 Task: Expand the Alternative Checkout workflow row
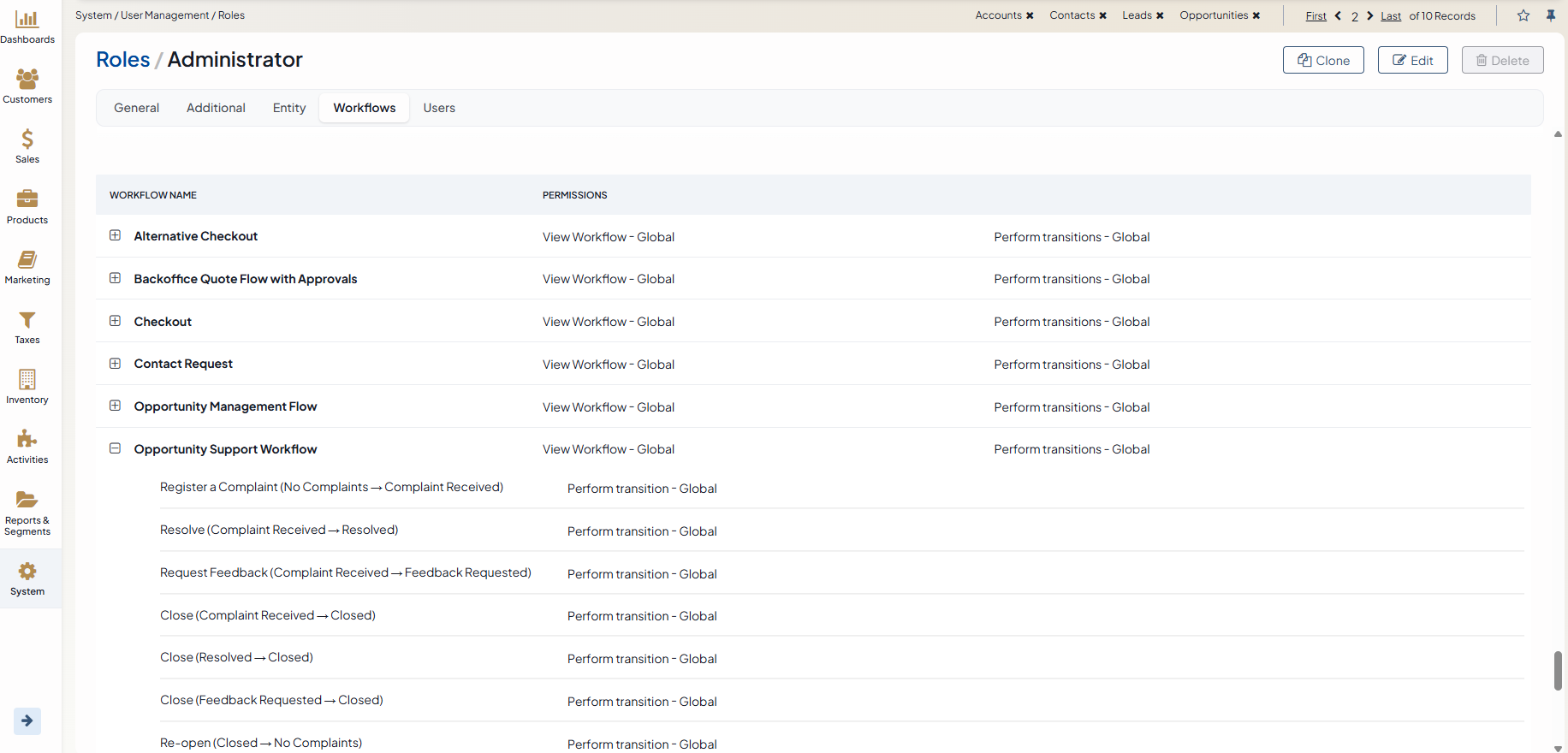115,236
